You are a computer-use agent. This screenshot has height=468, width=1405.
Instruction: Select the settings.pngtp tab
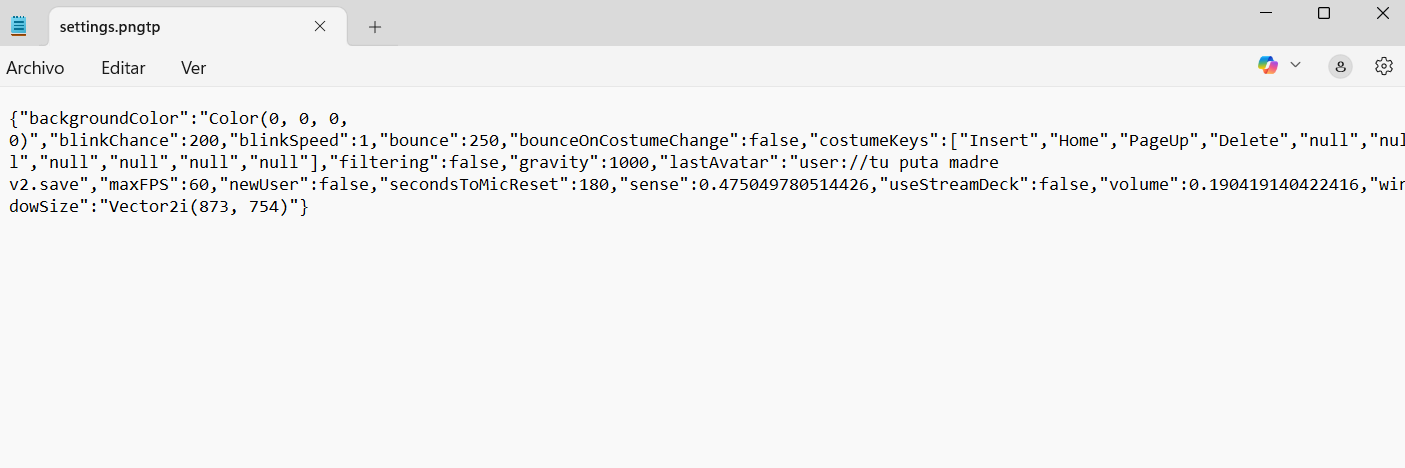[110, 27]
